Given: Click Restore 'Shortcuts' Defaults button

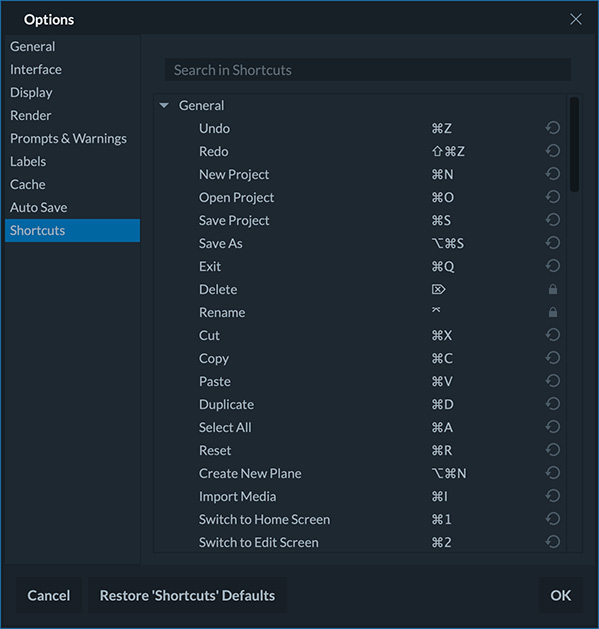Looking at the screenshot, I should (x=187, y=595).
